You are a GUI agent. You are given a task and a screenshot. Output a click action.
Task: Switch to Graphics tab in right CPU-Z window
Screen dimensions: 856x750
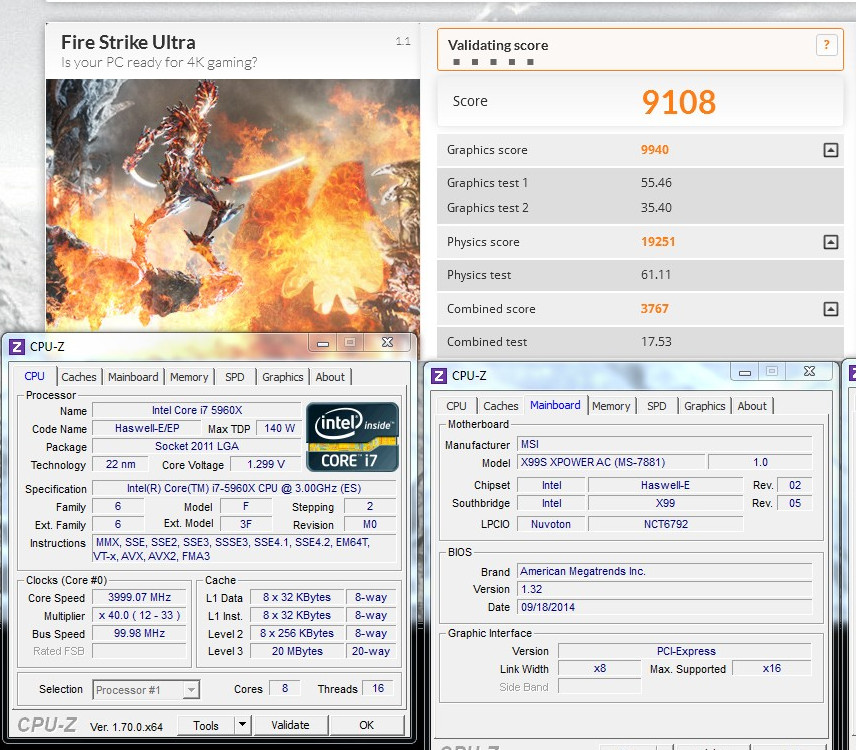[x=705, y=406]
